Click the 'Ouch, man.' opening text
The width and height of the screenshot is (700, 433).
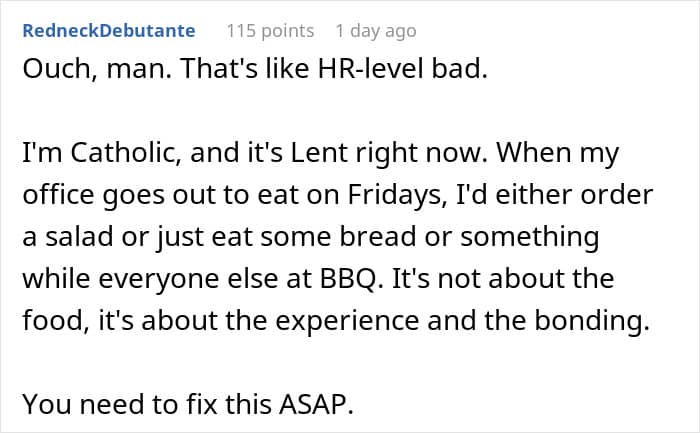point(97,69)
